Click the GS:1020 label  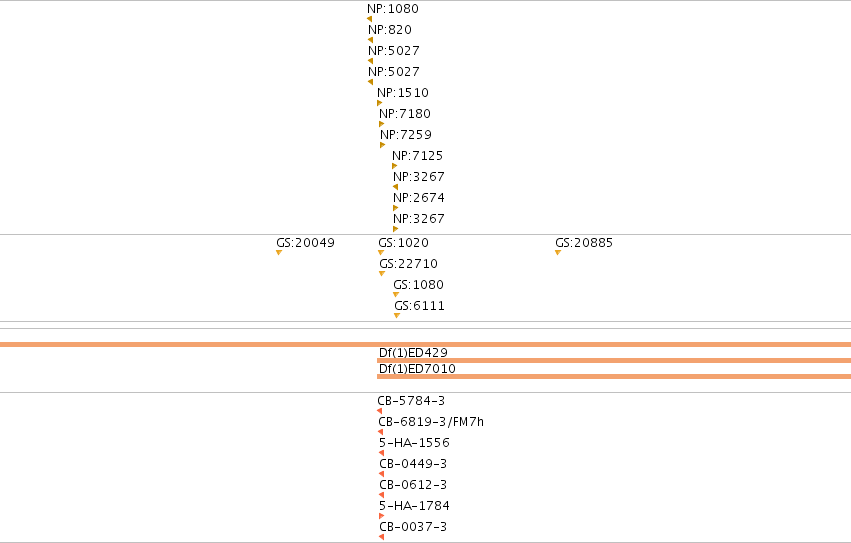click(x=404, y=243)
